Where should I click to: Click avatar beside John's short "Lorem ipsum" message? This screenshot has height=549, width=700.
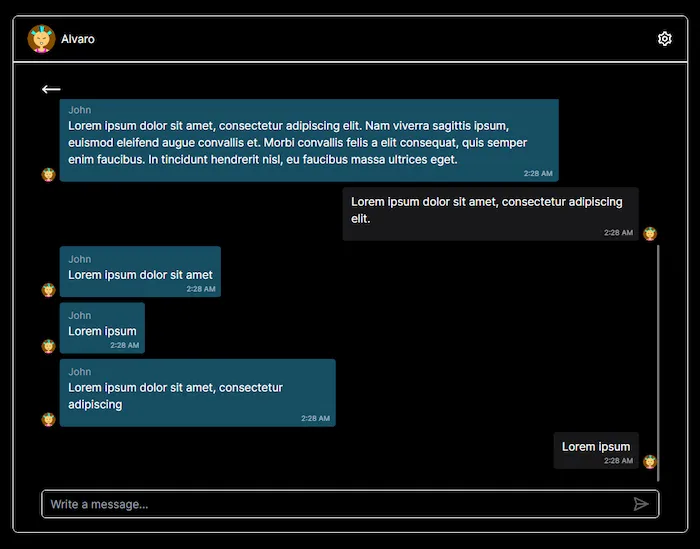click(x=48, y=346)
